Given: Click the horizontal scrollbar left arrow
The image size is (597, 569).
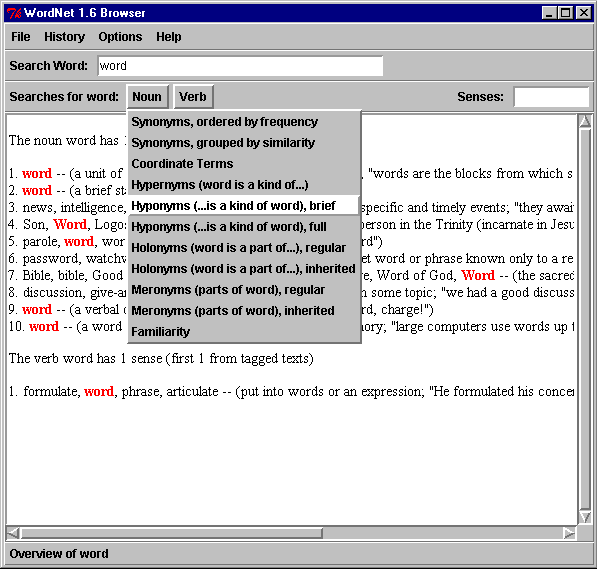Looking at the screenshot, I should 13,533.
